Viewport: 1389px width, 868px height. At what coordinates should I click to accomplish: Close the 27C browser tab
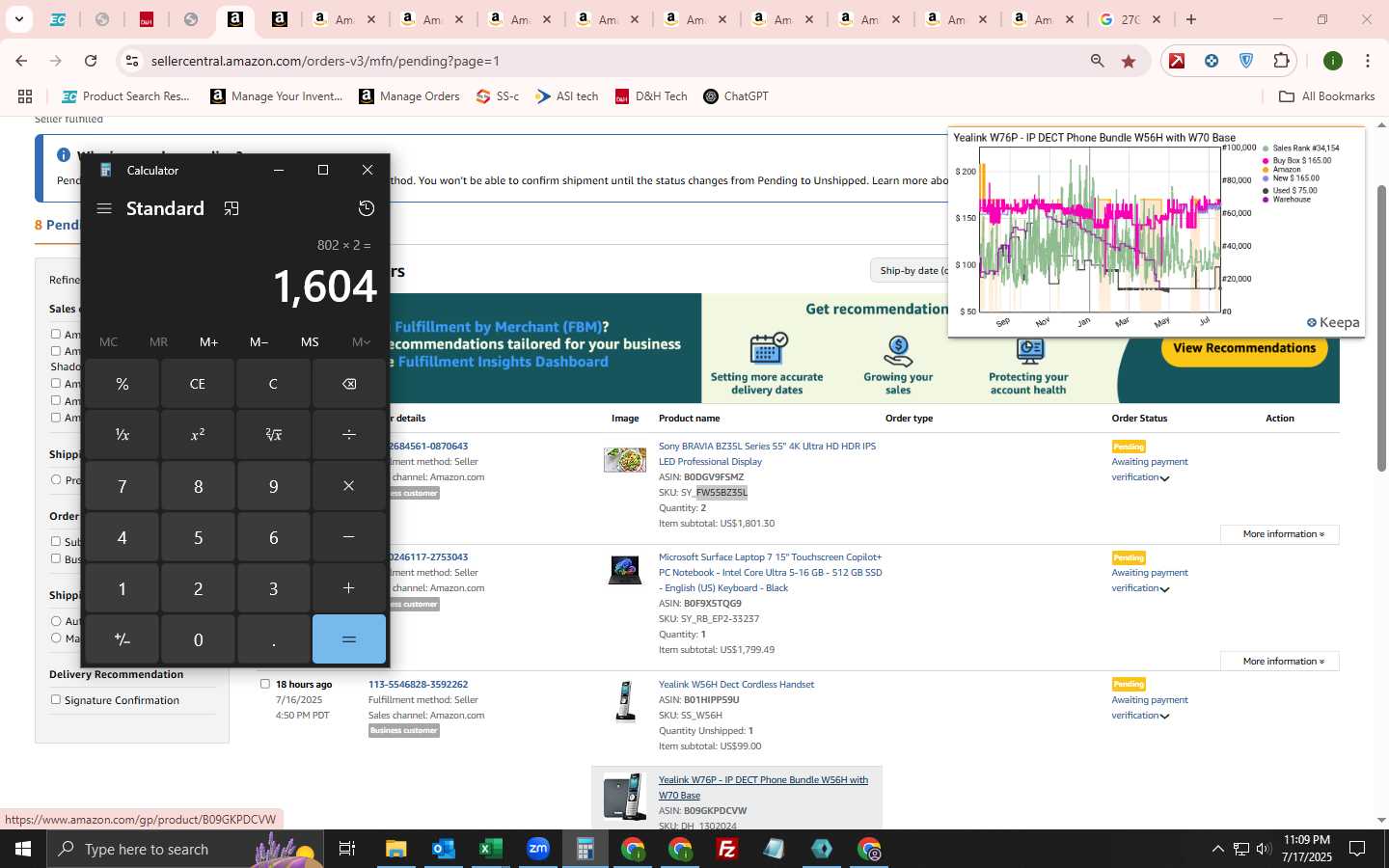coord(1157,19)
